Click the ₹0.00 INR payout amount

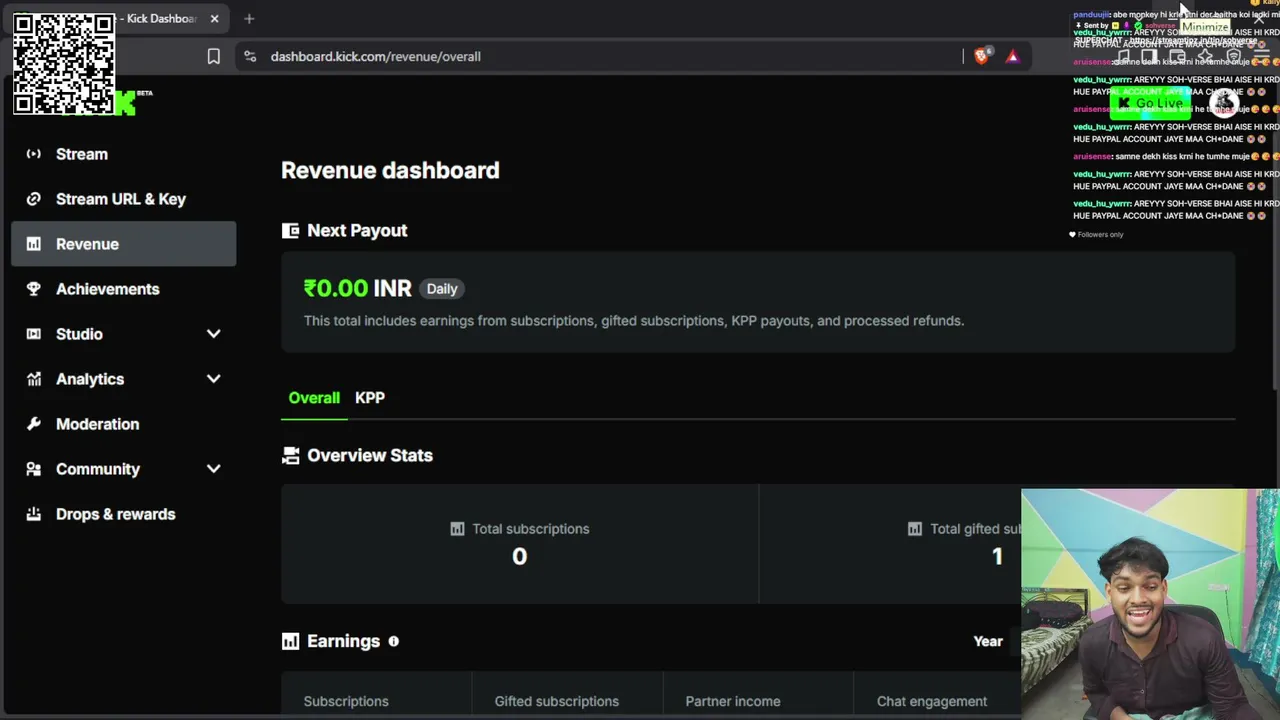(357, 289)
